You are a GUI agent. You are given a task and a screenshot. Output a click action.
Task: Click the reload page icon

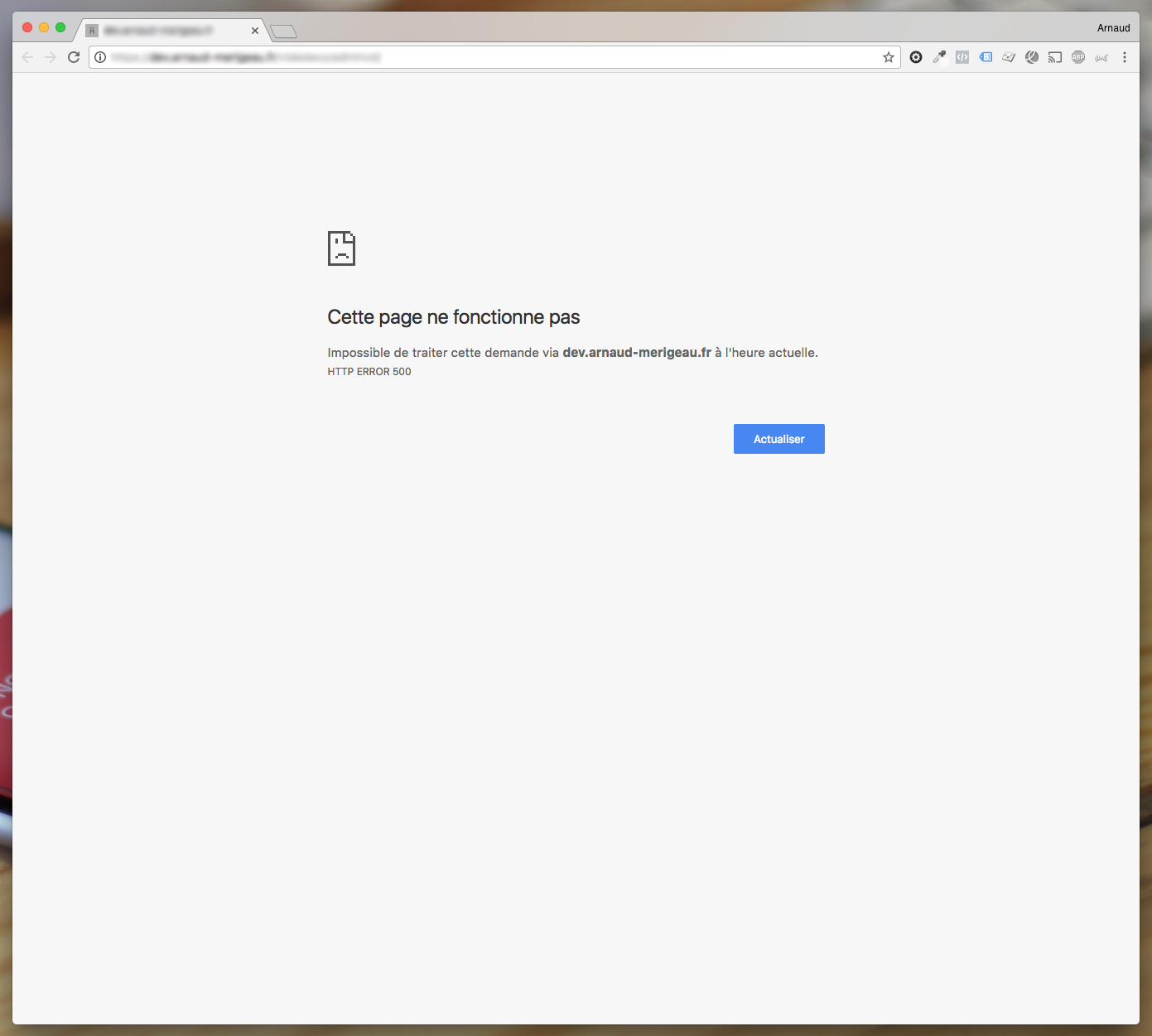74,57
